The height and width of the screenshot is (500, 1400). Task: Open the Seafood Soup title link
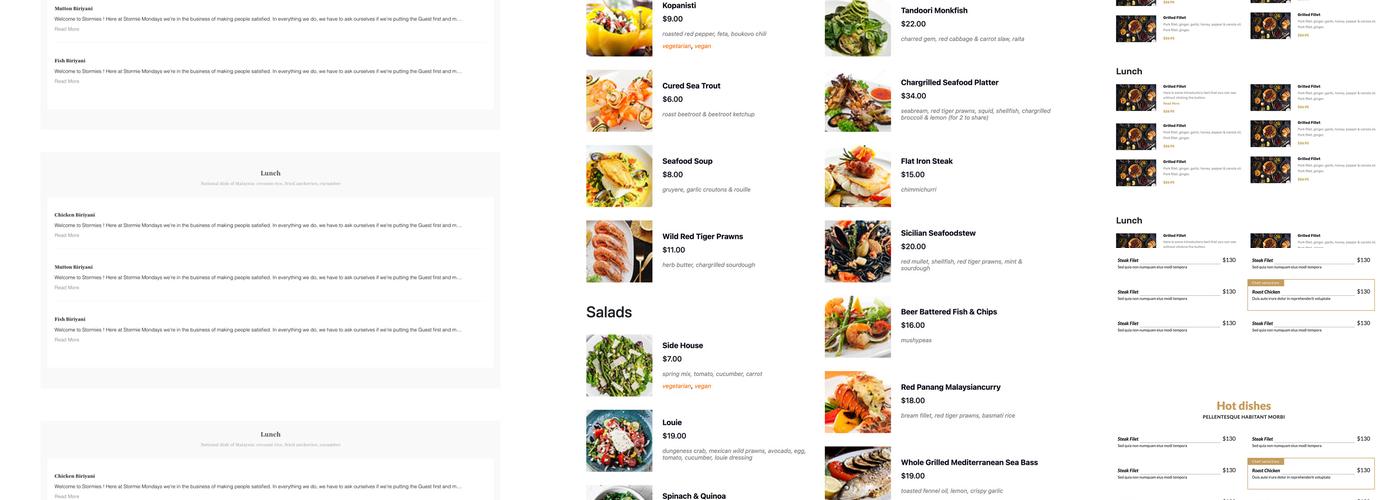(x=687, y=161)
